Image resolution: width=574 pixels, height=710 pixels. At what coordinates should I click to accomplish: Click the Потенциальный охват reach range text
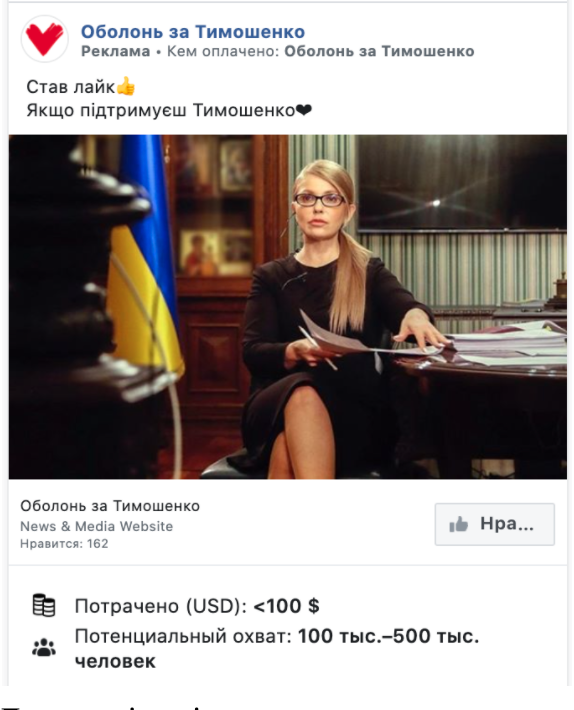[277, 648]
